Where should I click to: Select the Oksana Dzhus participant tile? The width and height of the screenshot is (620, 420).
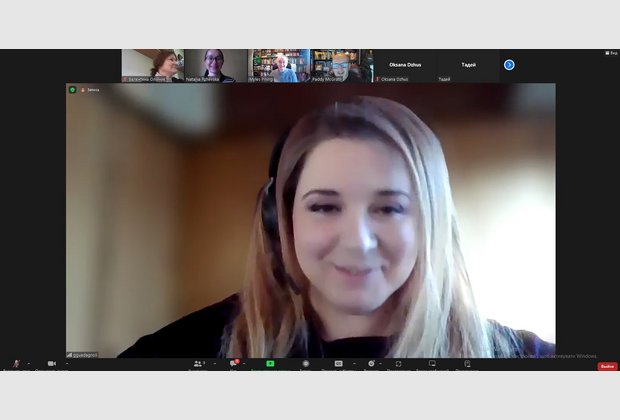pyautogui.click(x=405, y=66)
